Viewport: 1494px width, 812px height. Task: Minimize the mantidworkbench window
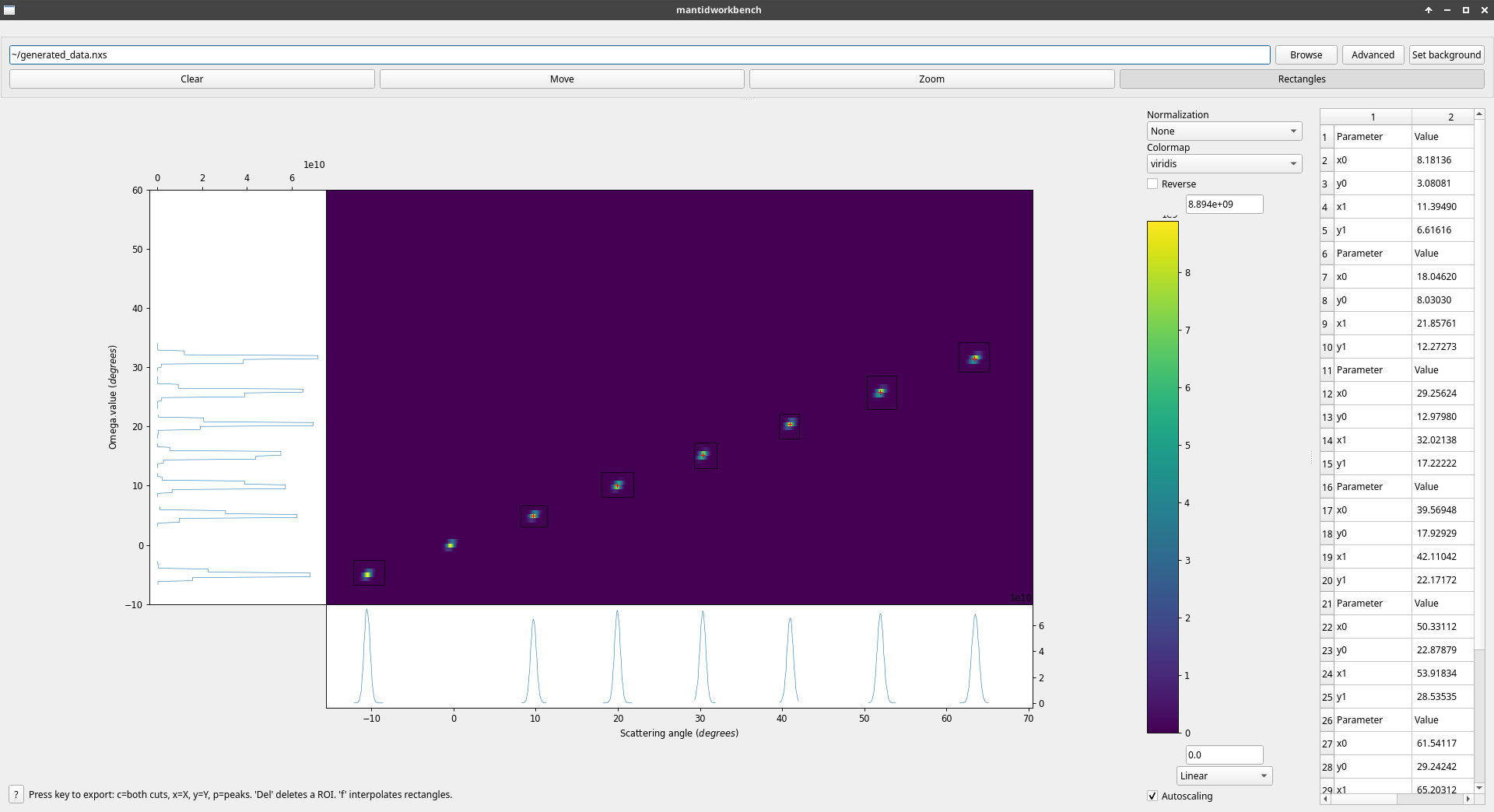click(x=1447, y=10)
